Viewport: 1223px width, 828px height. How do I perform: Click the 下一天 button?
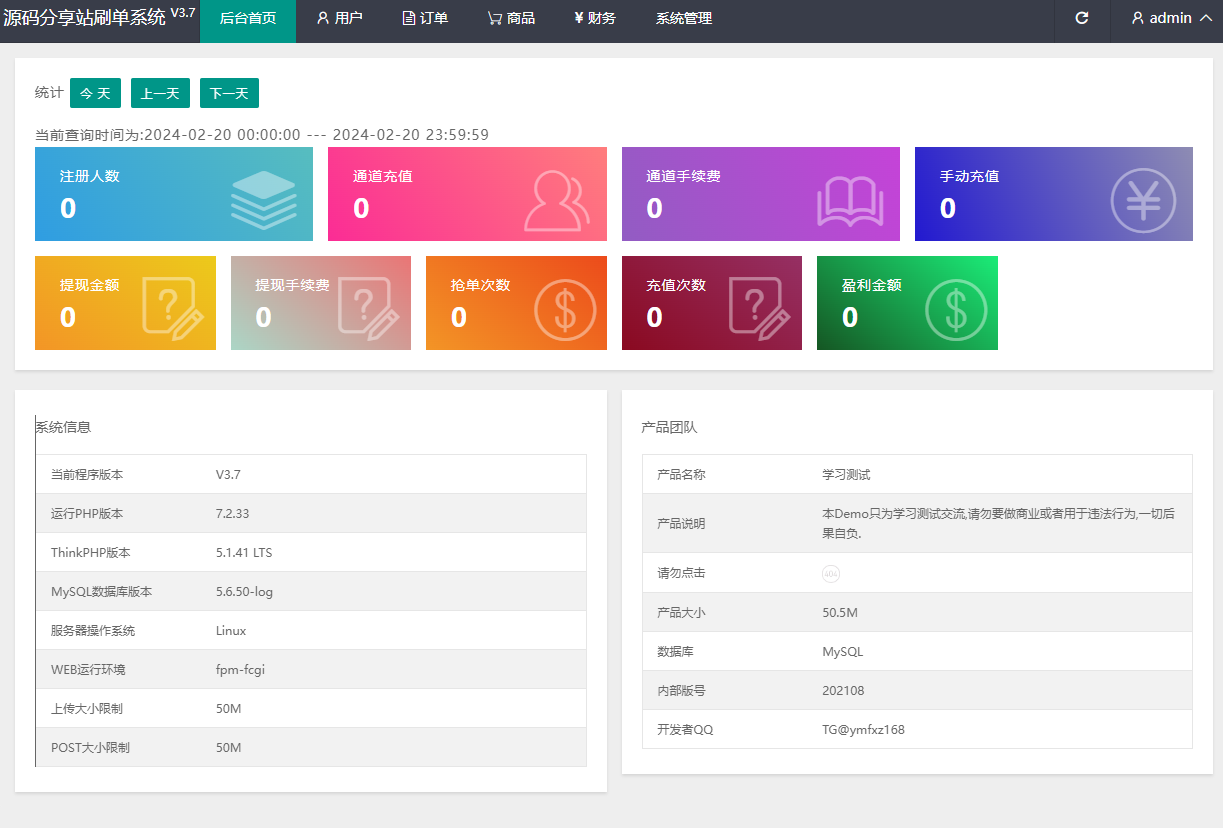(x=229, y=93)
